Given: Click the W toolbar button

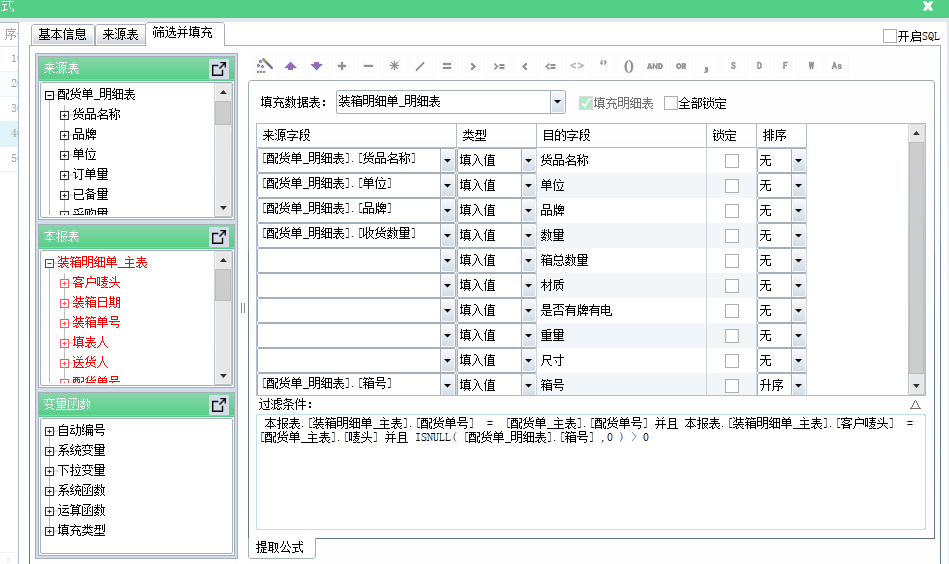Looking at the screenshot, I should click(811, 65).
